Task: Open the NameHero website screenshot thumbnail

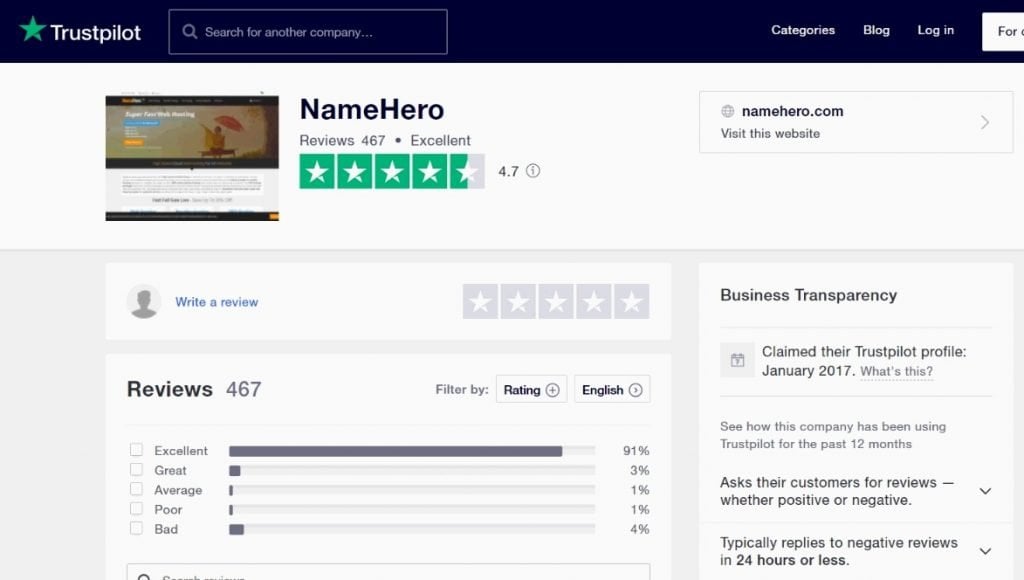Action: click(192, 157)
